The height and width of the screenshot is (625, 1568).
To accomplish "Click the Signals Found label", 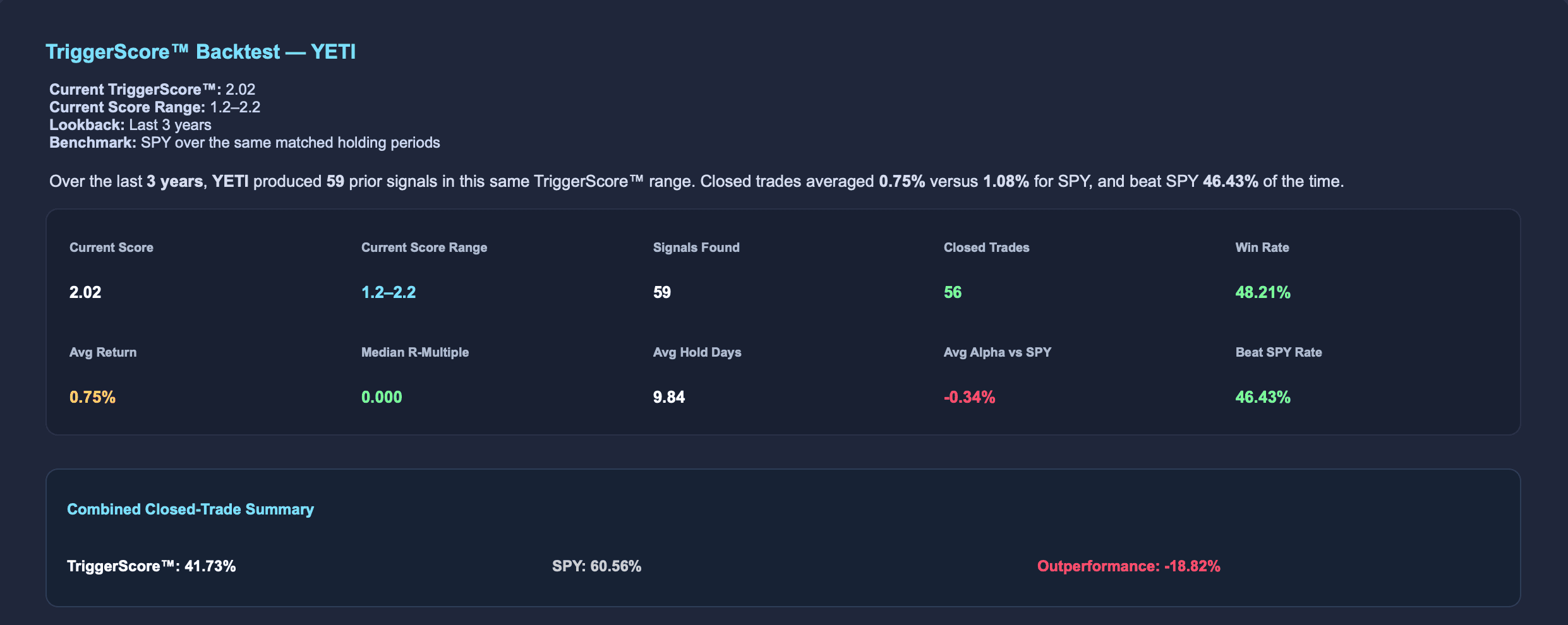I will pyautogui.click(x=696, y=247).
